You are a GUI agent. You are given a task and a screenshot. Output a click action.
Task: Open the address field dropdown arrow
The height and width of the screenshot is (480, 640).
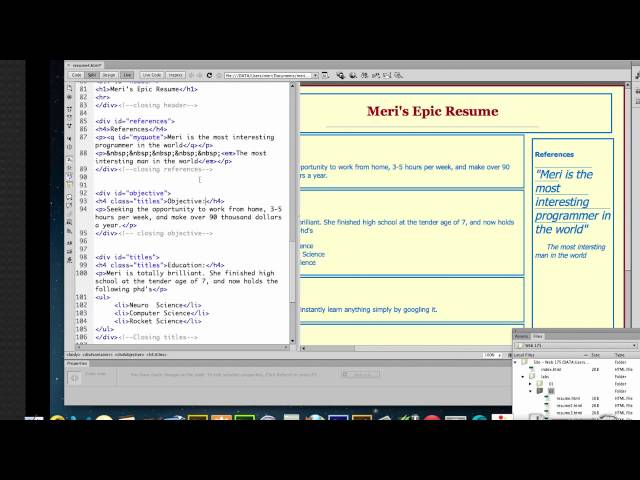(316, 76)
